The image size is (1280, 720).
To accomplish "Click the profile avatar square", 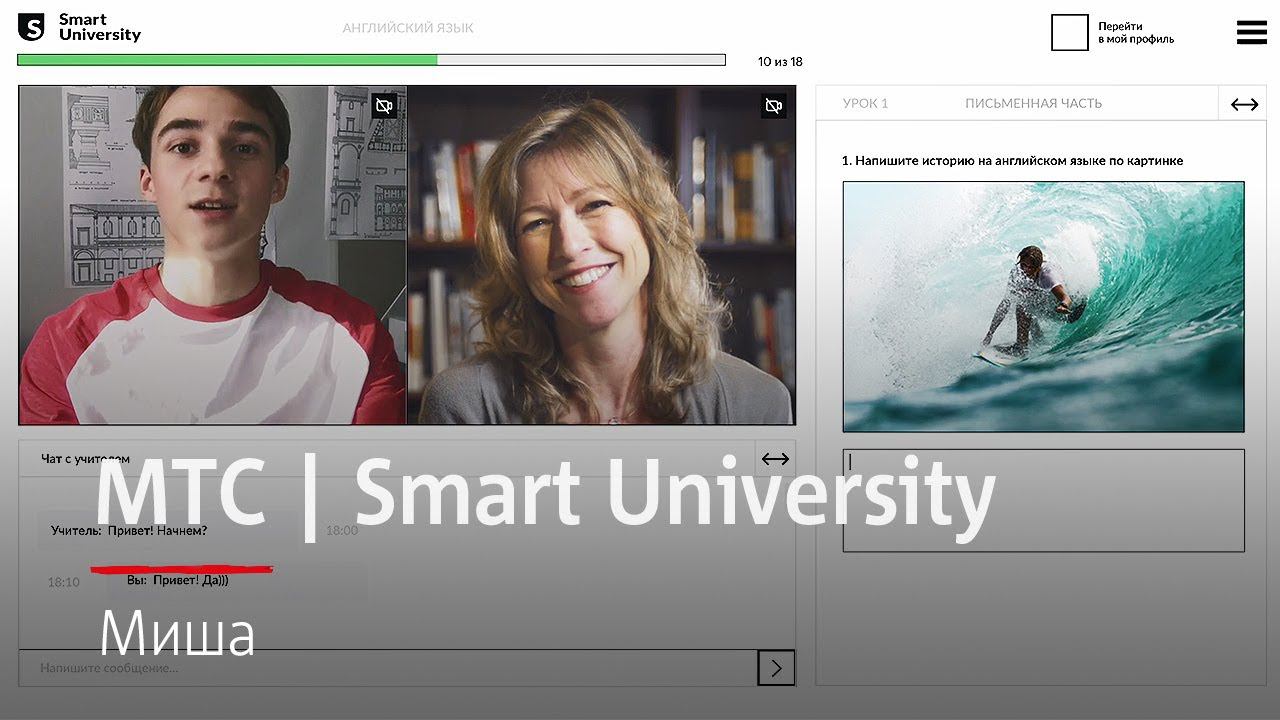I will point(1069,33).
